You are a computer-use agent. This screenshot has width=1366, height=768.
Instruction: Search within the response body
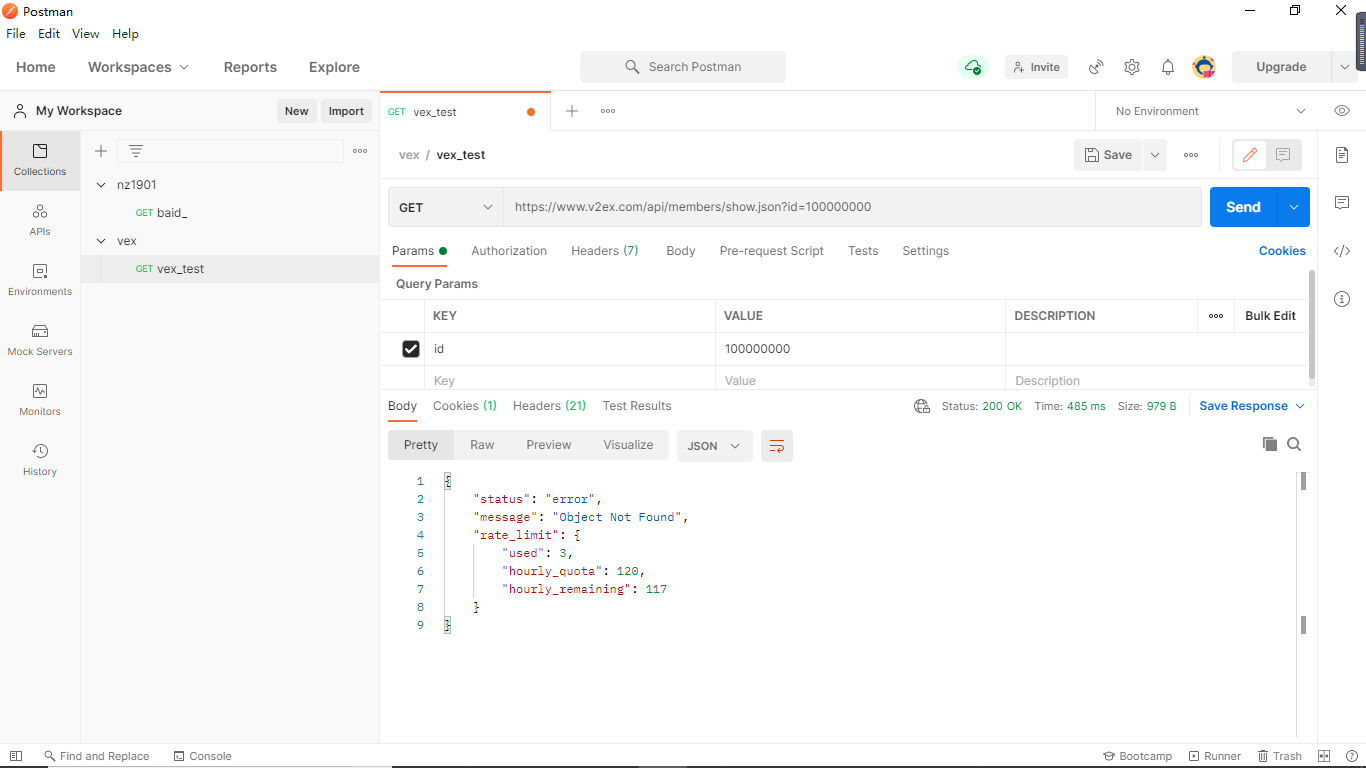coord(1294,444)
